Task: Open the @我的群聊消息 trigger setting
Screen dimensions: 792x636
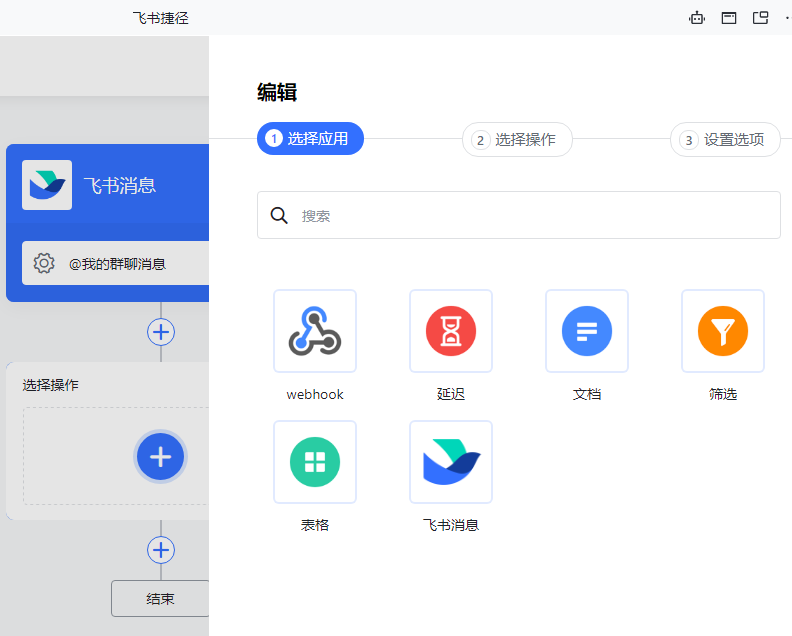Action: 116,263
